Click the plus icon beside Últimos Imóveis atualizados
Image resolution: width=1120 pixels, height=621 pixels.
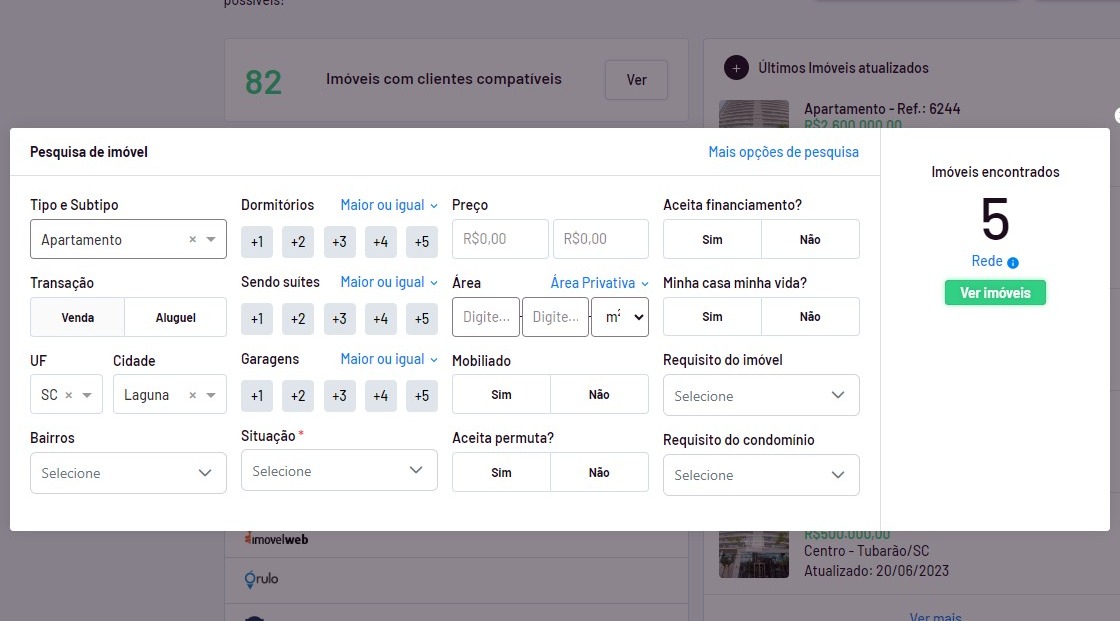coord(736,68)
